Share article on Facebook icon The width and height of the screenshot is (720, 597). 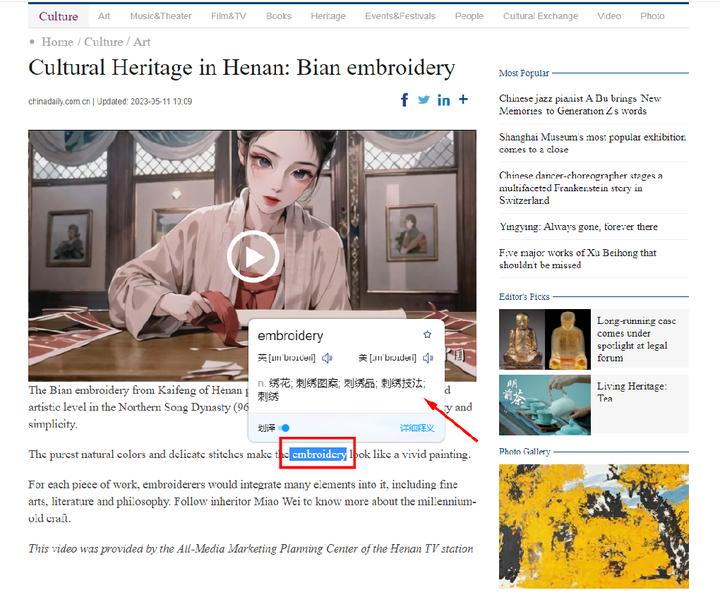pos(404,100)
